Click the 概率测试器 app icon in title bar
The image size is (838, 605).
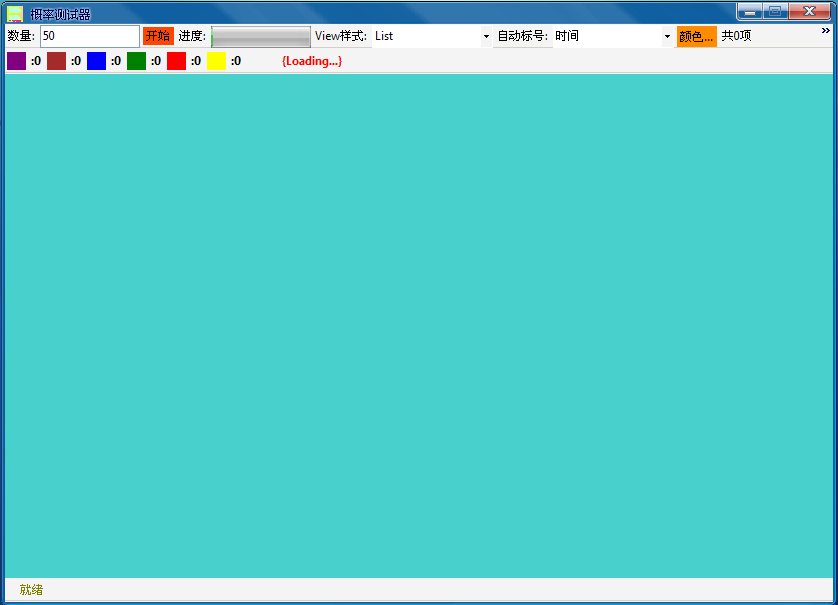pyautogui.click(x=15, y=14)
